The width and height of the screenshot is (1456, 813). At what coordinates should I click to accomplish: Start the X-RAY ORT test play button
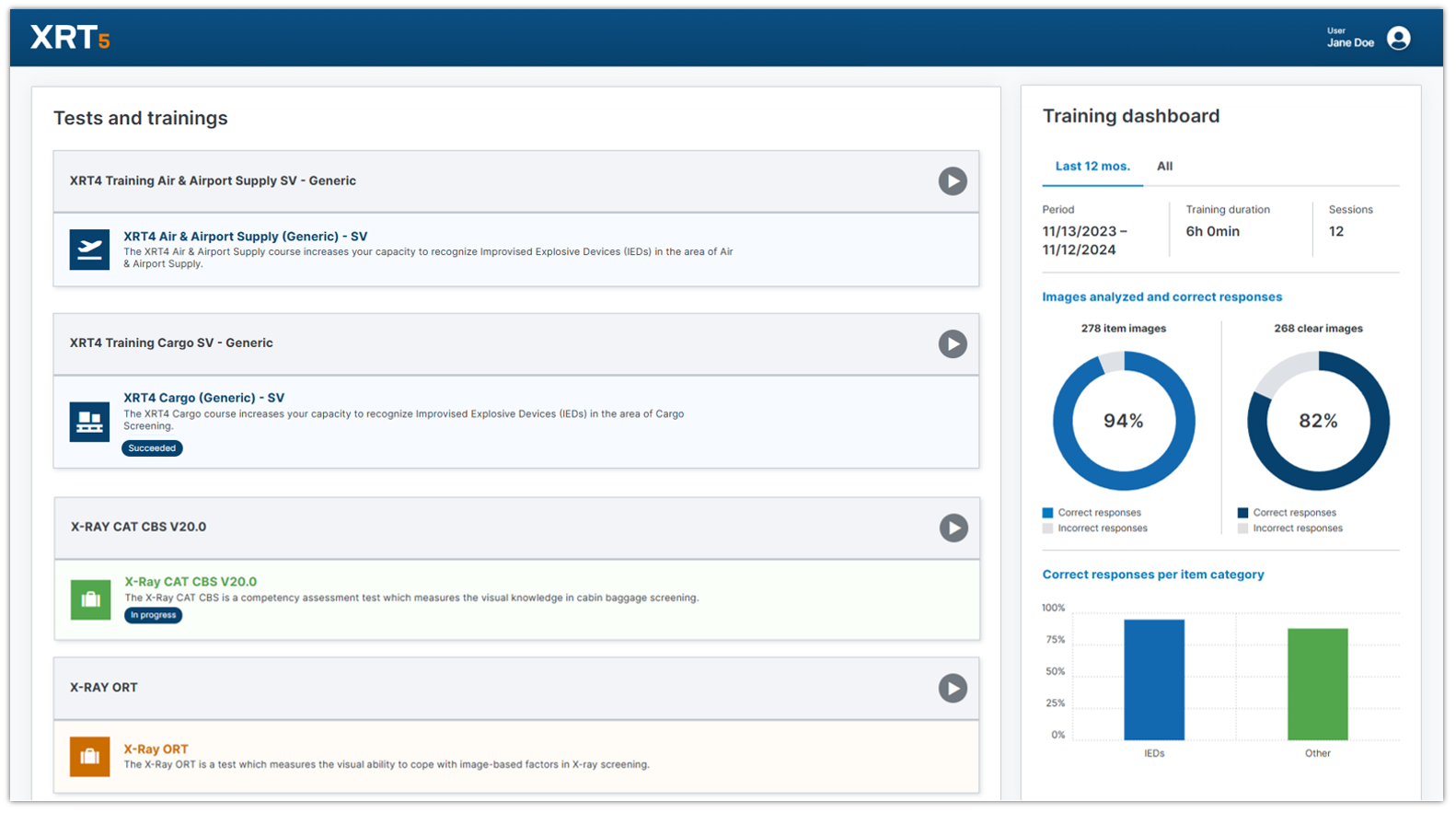[x=952, y=689]
